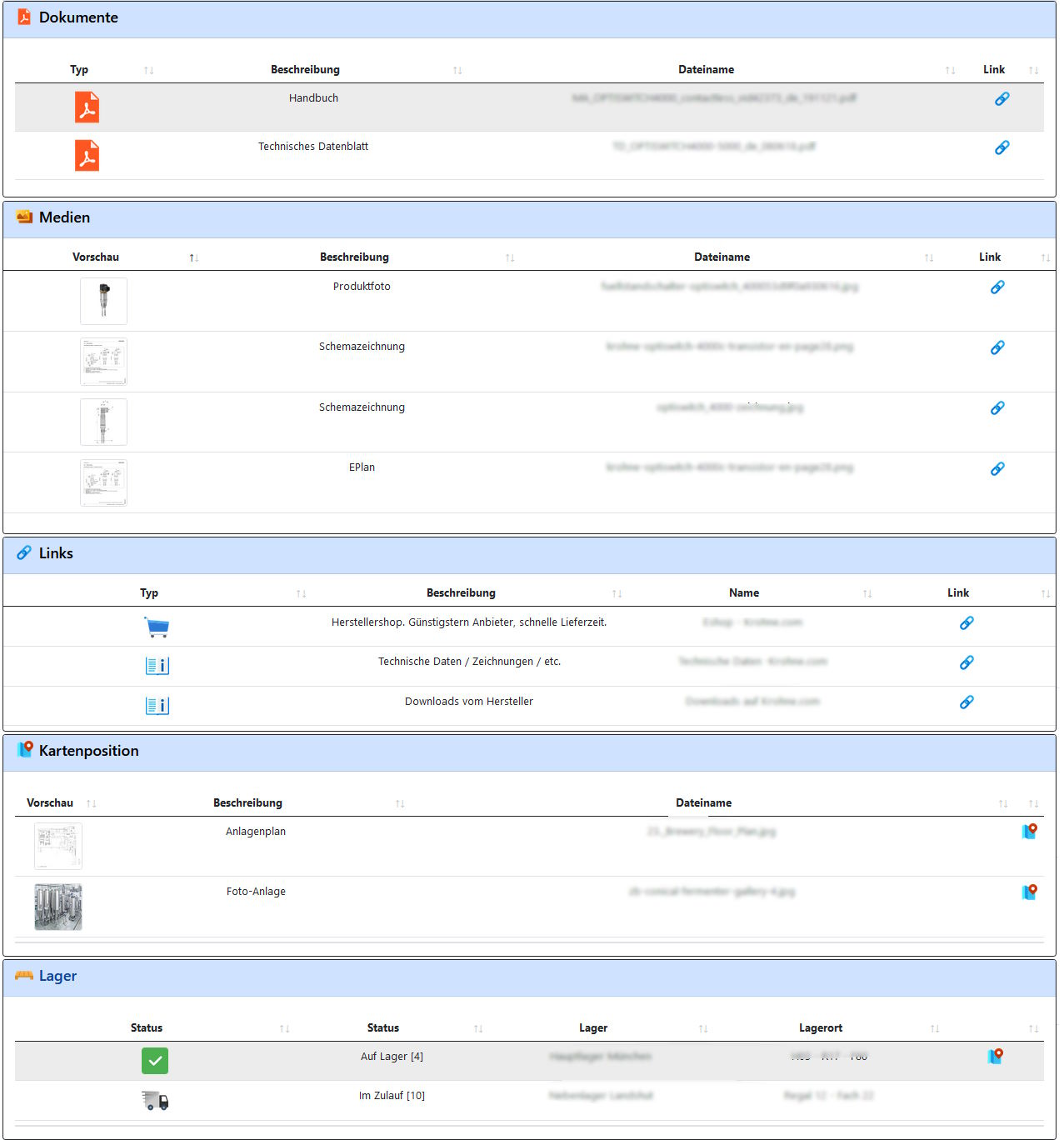This screenshot has width=1064, height=1140.
Task: Click the delivery truck icon for Im Zulauf
Action: click(x=155, y=1101)
